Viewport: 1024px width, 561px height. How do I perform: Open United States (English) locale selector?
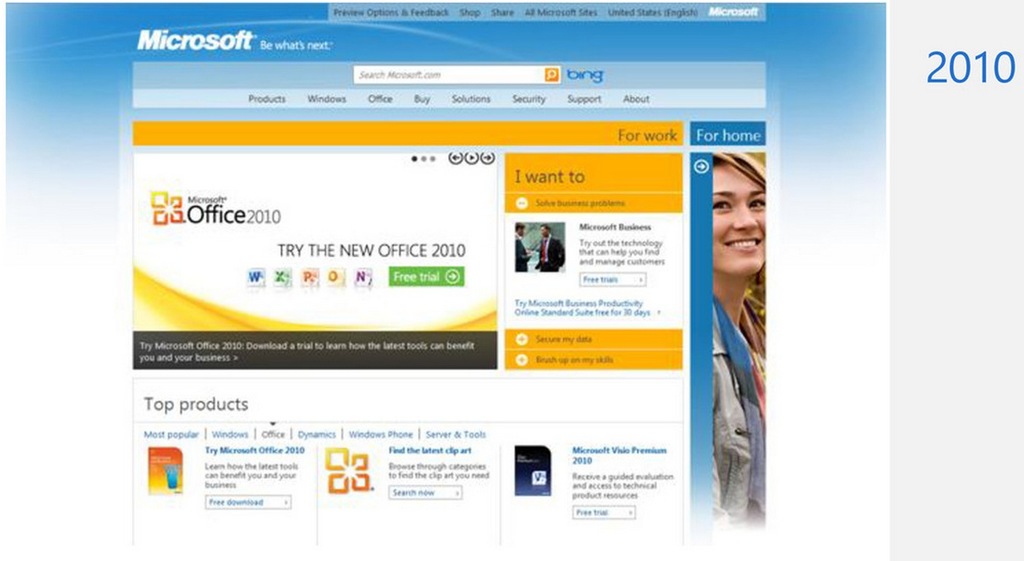[652, 12]
